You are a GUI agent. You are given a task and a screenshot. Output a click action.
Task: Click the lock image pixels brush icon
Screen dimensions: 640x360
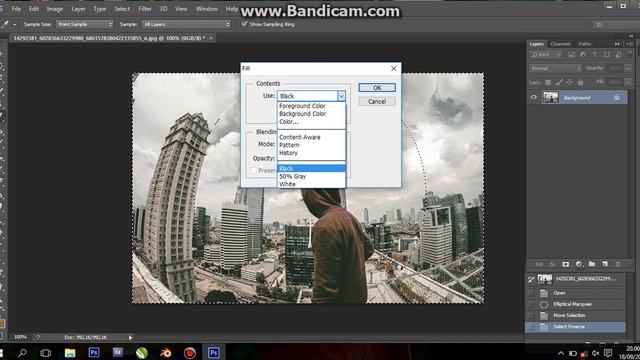click(x=559, y=82)
